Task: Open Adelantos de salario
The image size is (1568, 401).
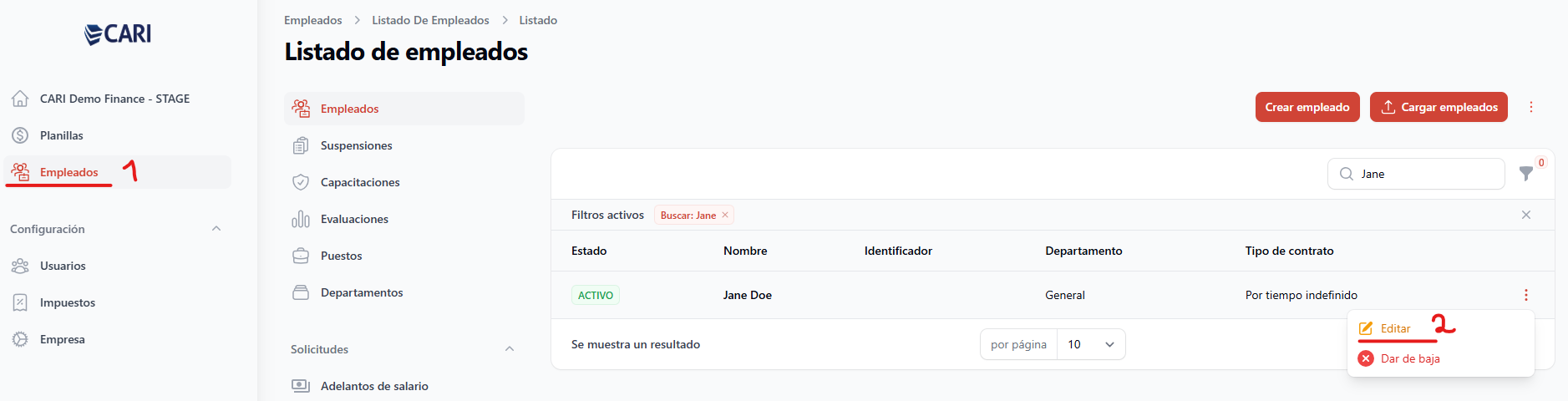Action: [x=374, y=386]
